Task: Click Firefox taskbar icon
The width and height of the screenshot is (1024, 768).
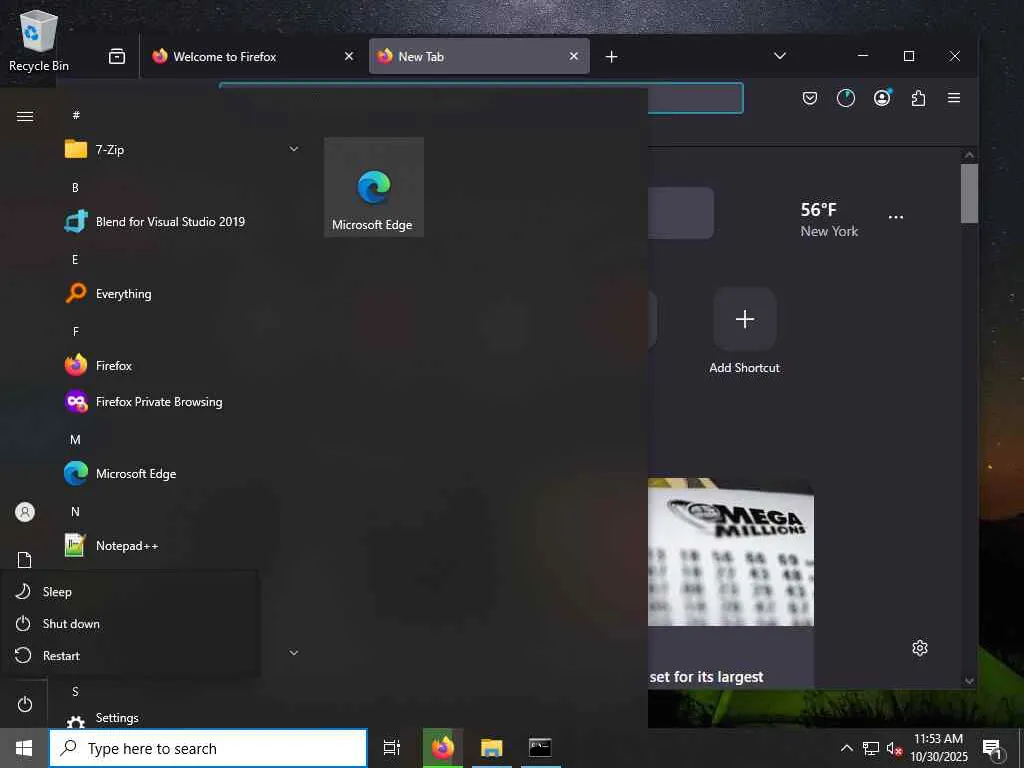Action: click(x=443, y=748)
